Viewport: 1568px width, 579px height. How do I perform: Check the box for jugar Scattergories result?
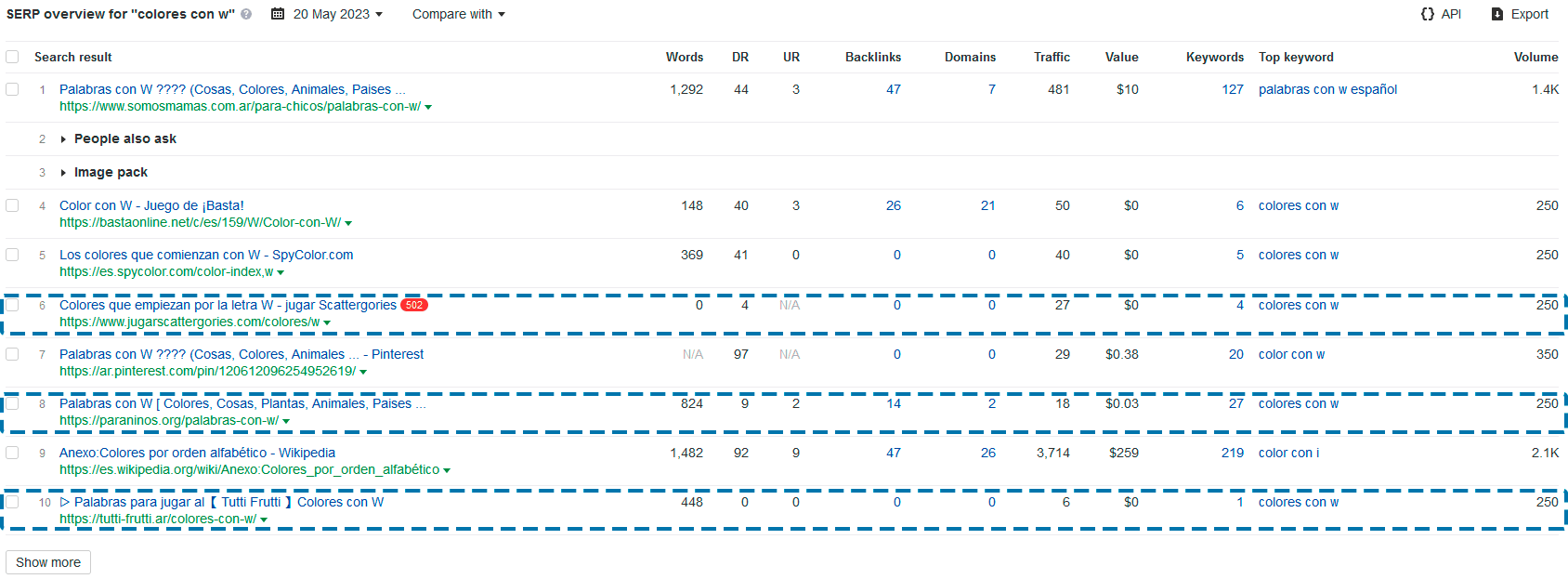12,305
